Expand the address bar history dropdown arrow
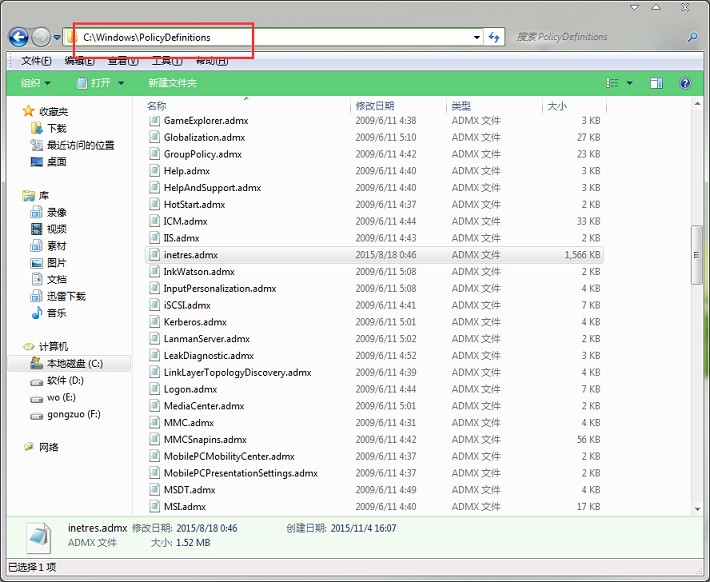 pos(476,38)
